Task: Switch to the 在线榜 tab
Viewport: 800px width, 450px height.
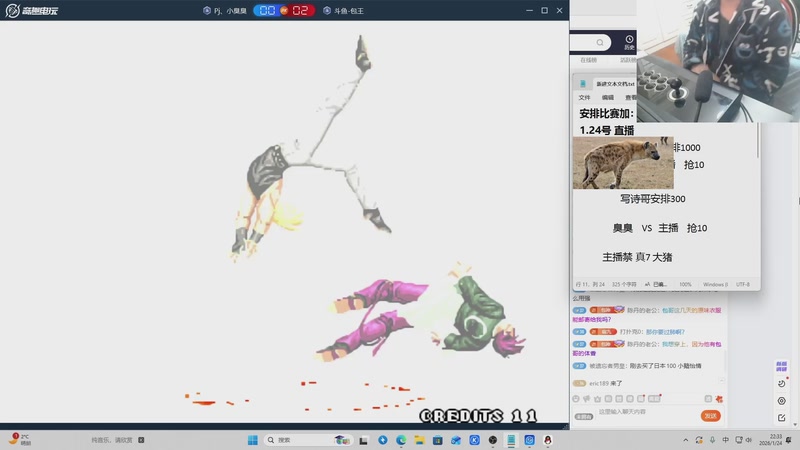Action: (588, 60)
